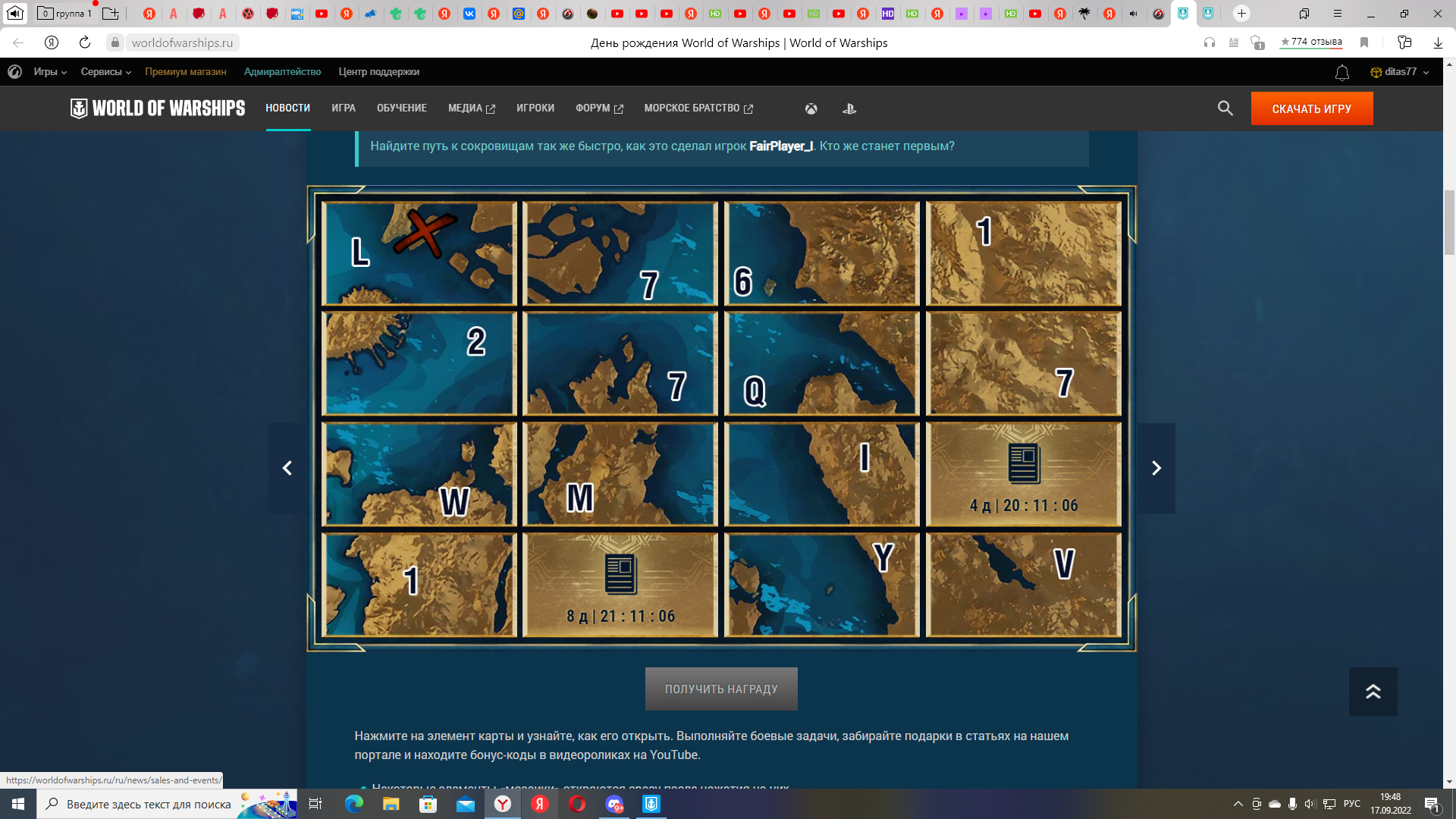The image size is (1456, 819).
Task: Open File Explorer from taskbar
Action: [391, 804]
